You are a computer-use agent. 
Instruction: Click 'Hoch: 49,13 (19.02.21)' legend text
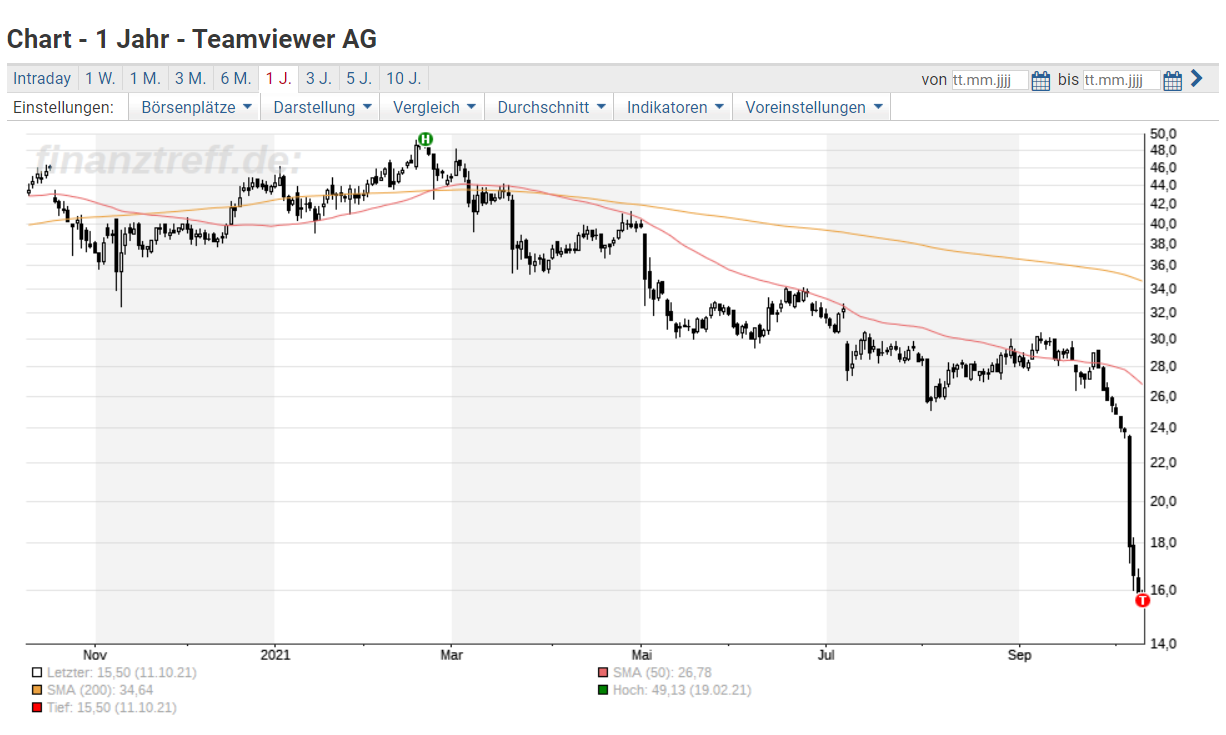(682, 690)
